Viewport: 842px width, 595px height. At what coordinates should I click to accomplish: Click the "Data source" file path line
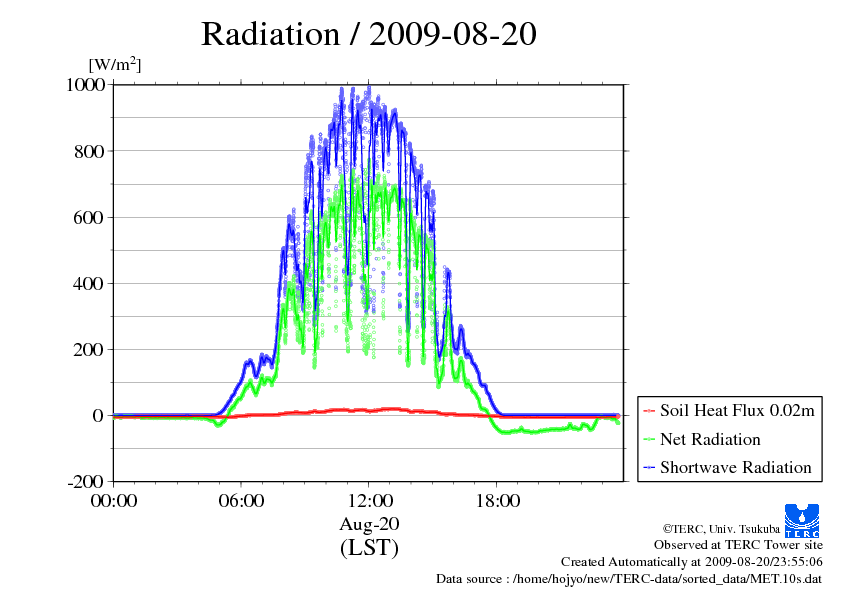click(629, 579)
